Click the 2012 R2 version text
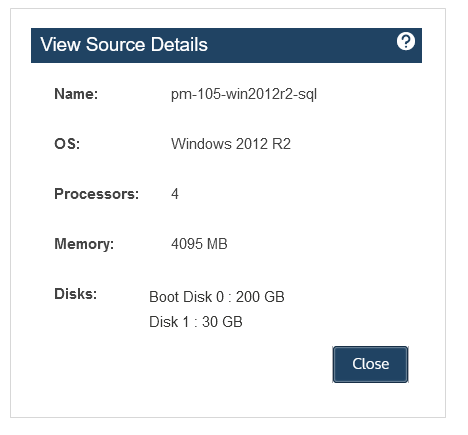 click(x=263, y=144)
